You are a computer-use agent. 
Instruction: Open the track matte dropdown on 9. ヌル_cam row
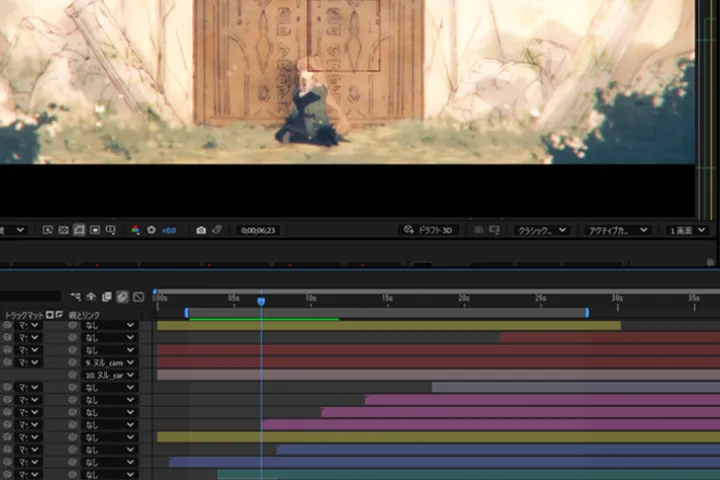(28, 363)
